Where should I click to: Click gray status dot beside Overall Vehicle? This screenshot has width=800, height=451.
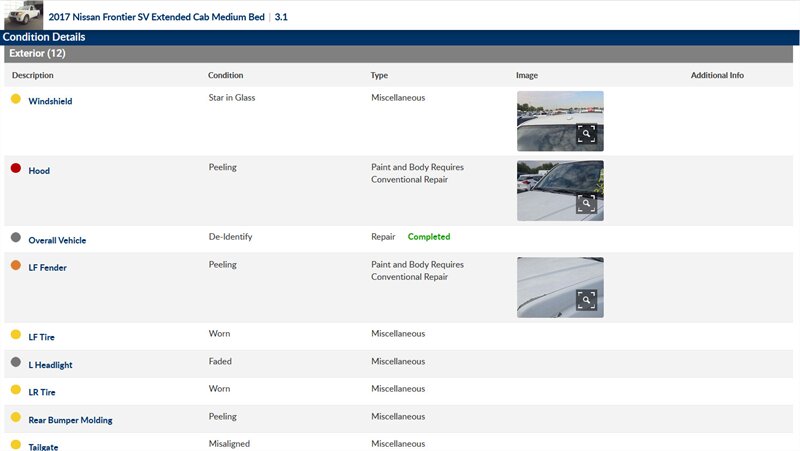coord(16,238)
